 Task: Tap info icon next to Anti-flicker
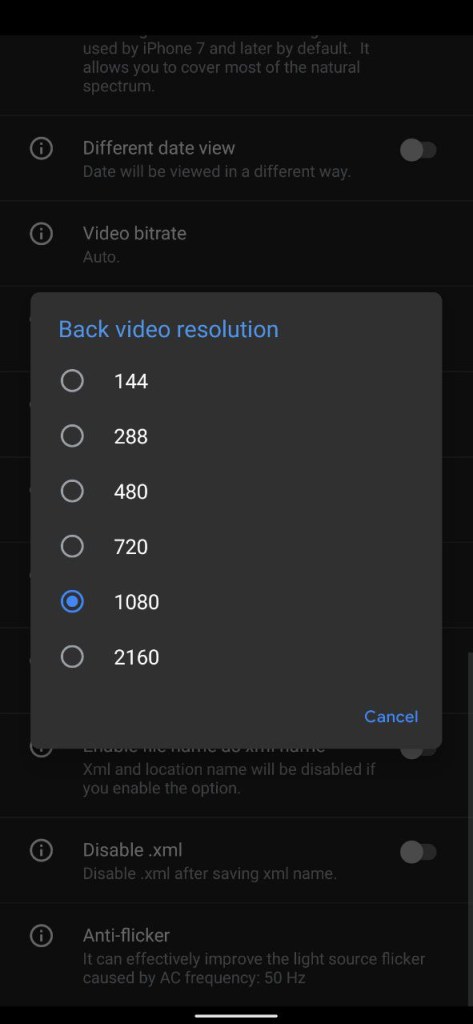pos(41,936)
